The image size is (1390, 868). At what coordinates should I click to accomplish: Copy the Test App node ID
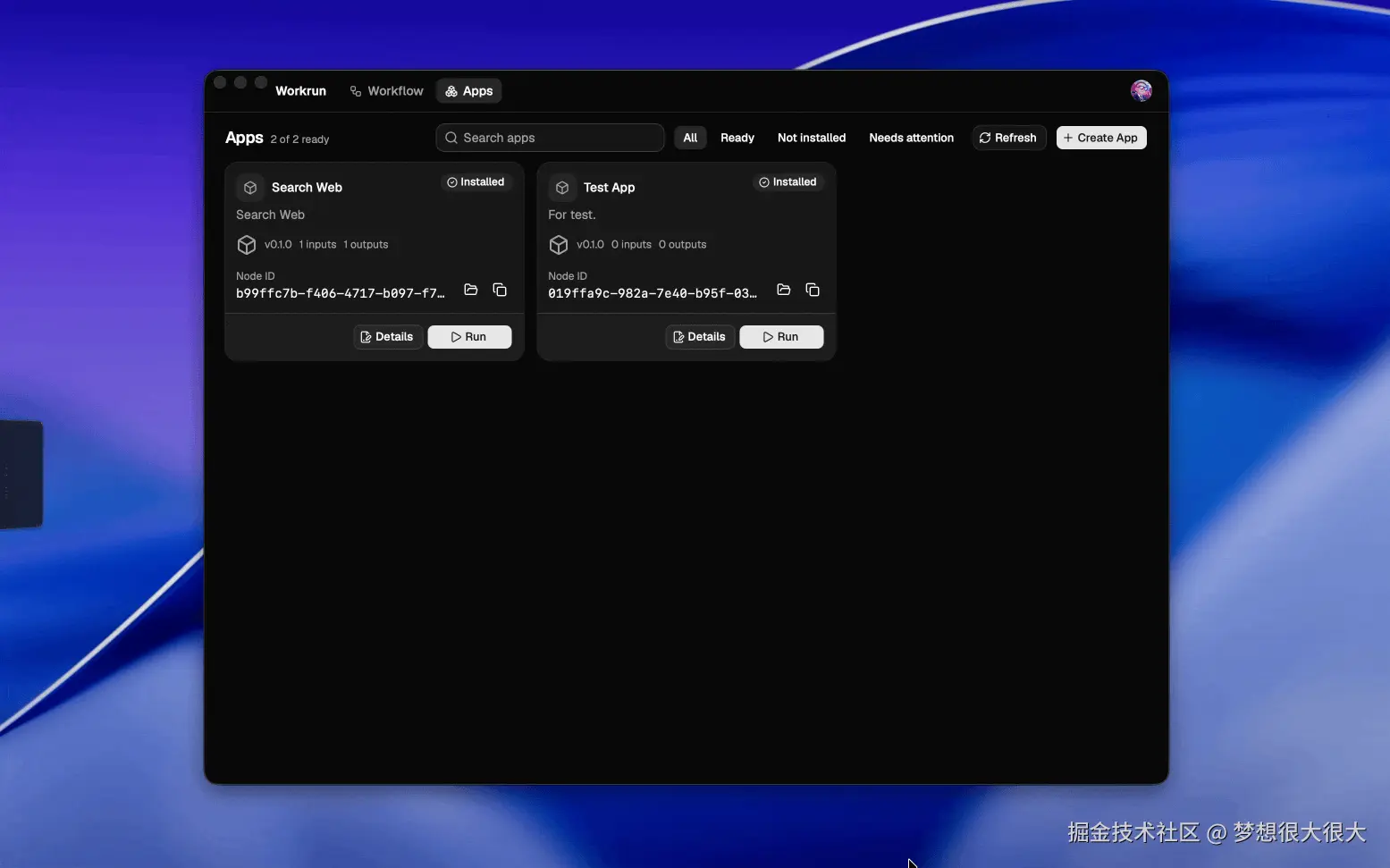[813, 290]
